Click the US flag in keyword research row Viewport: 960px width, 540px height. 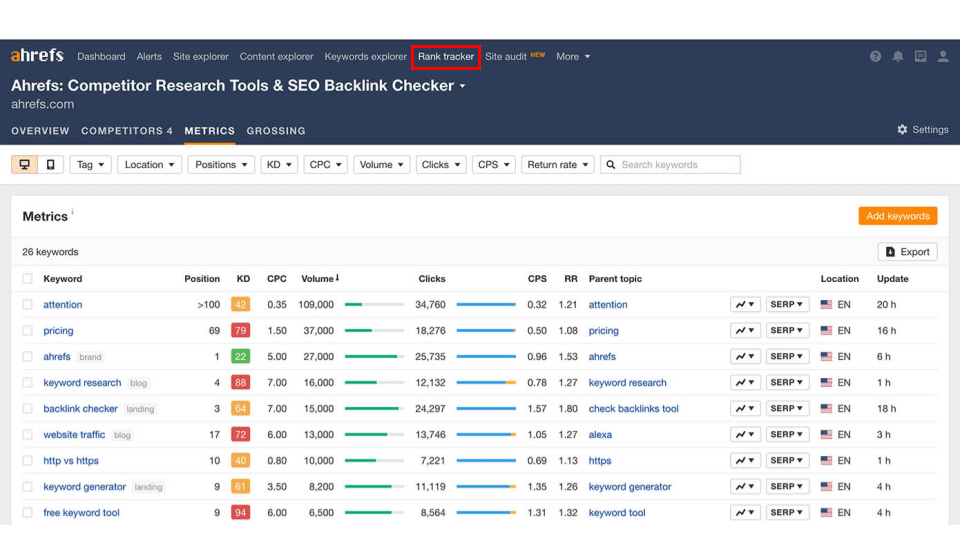(827, 383)
